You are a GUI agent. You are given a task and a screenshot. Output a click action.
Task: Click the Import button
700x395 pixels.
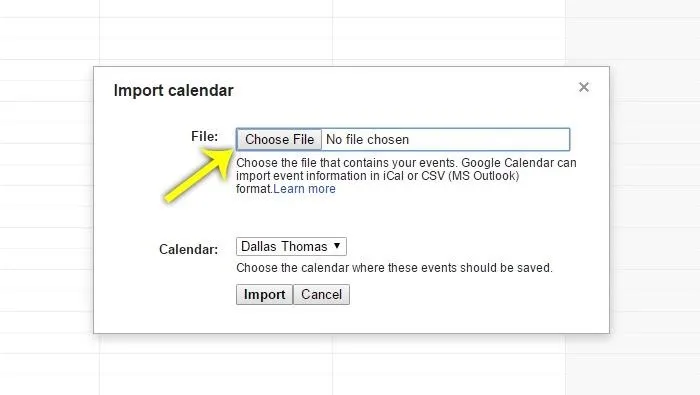point(264,295)
